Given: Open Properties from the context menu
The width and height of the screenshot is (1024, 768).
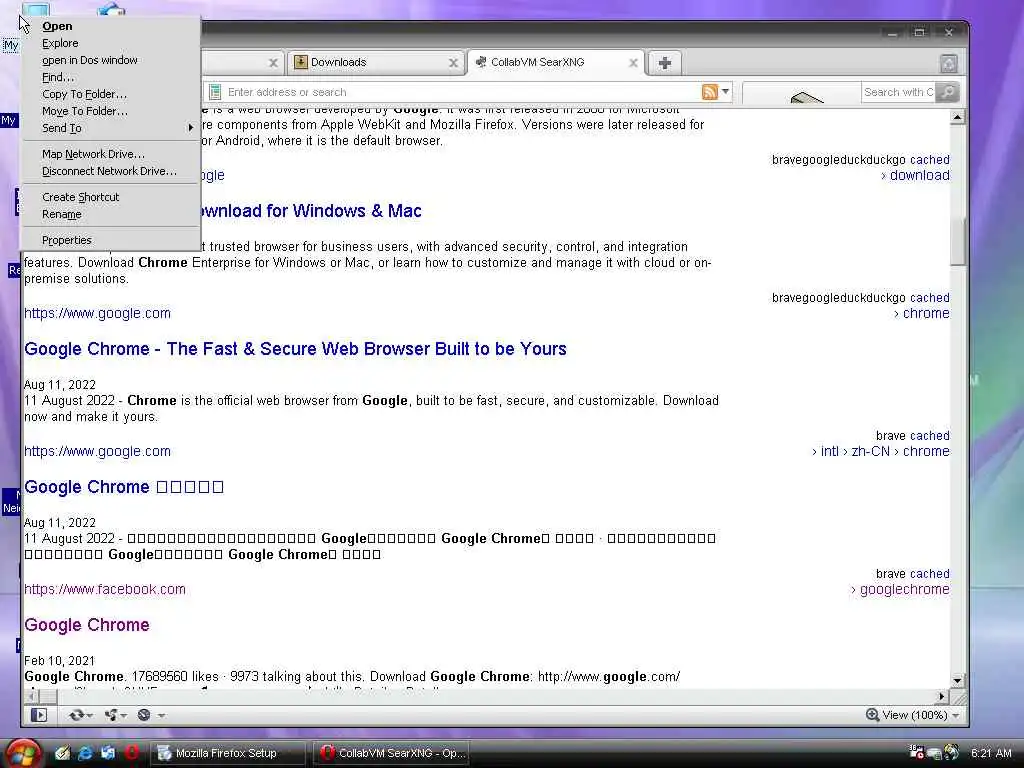Looking at the screenshot, I should [x=111, y=240].
